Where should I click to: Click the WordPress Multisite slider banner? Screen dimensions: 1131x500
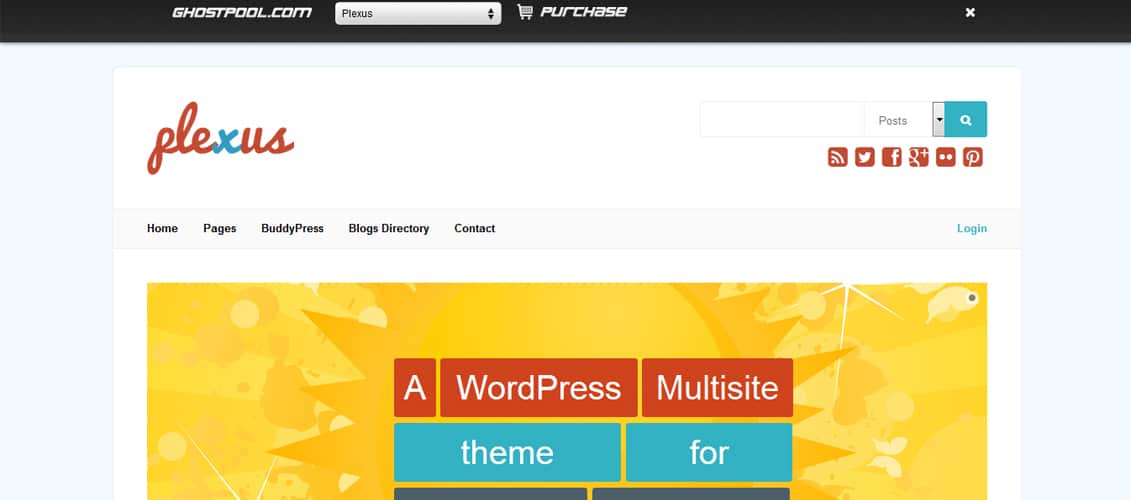point(567,391)
